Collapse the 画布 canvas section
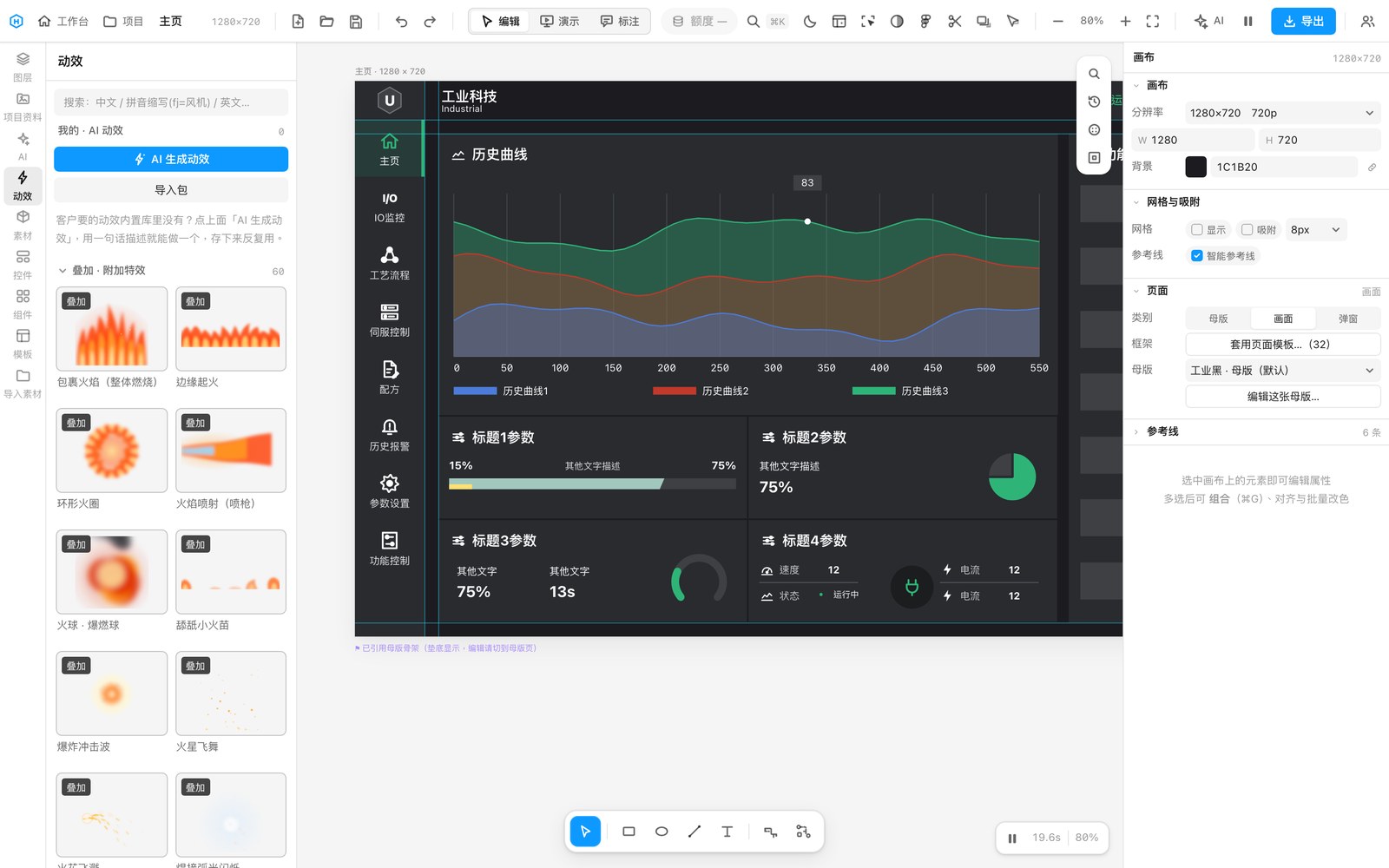1389x868 pixels. tap(1136, 85)
